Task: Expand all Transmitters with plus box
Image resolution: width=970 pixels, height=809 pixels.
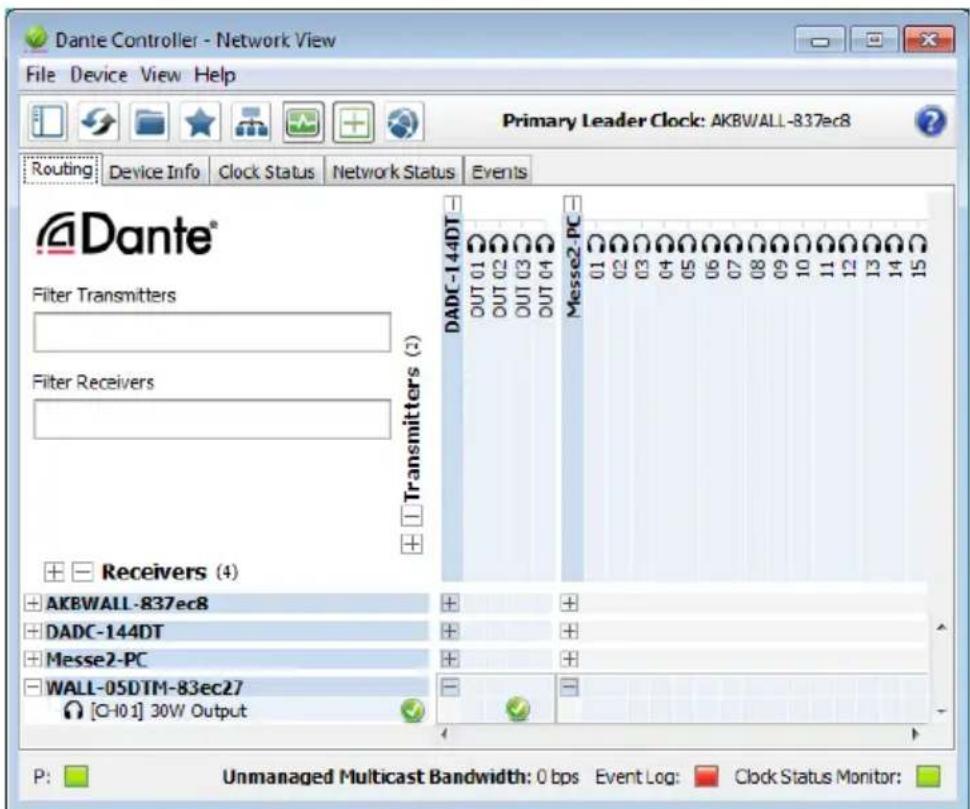Action: [x=412, y=544]
